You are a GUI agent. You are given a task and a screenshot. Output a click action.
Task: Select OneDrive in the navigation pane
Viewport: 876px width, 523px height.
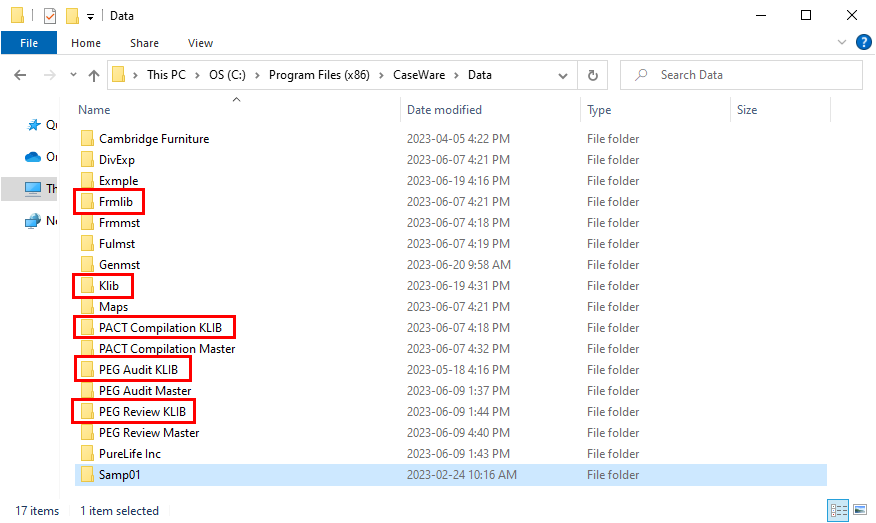point(41,157)
